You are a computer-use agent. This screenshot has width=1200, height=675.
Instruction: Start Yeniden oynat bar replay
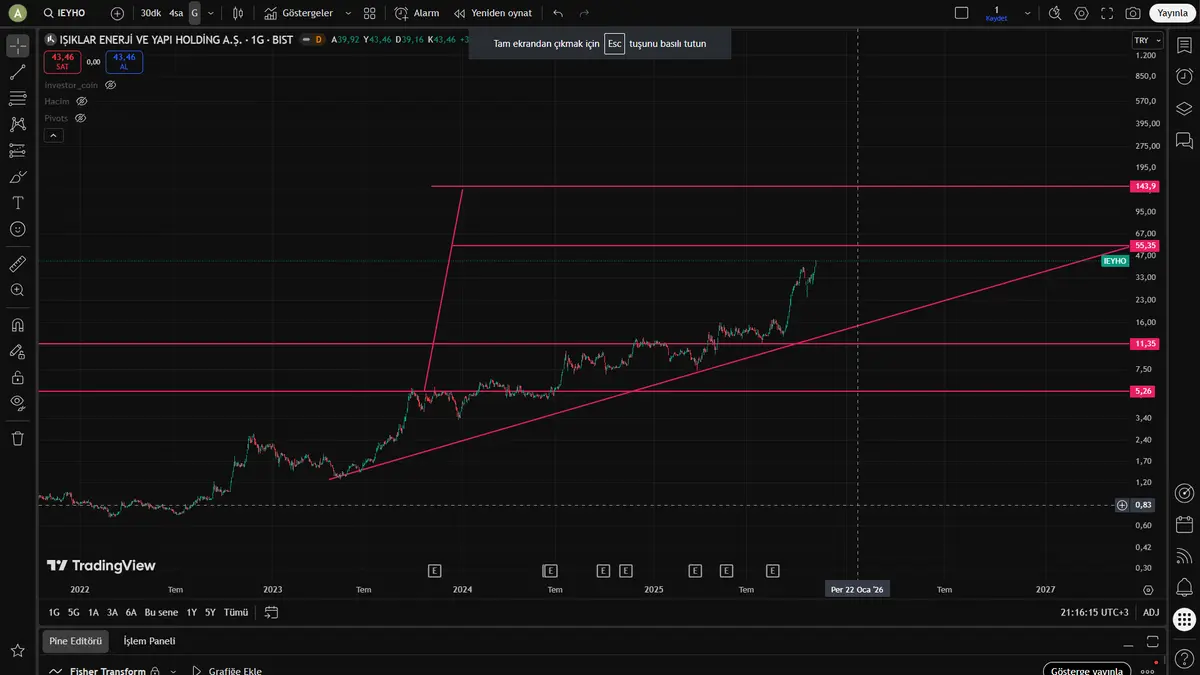492,13
